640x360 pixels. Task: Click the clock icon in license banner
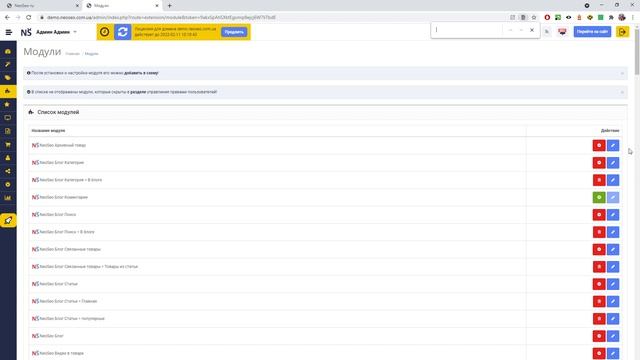point(104,32)
